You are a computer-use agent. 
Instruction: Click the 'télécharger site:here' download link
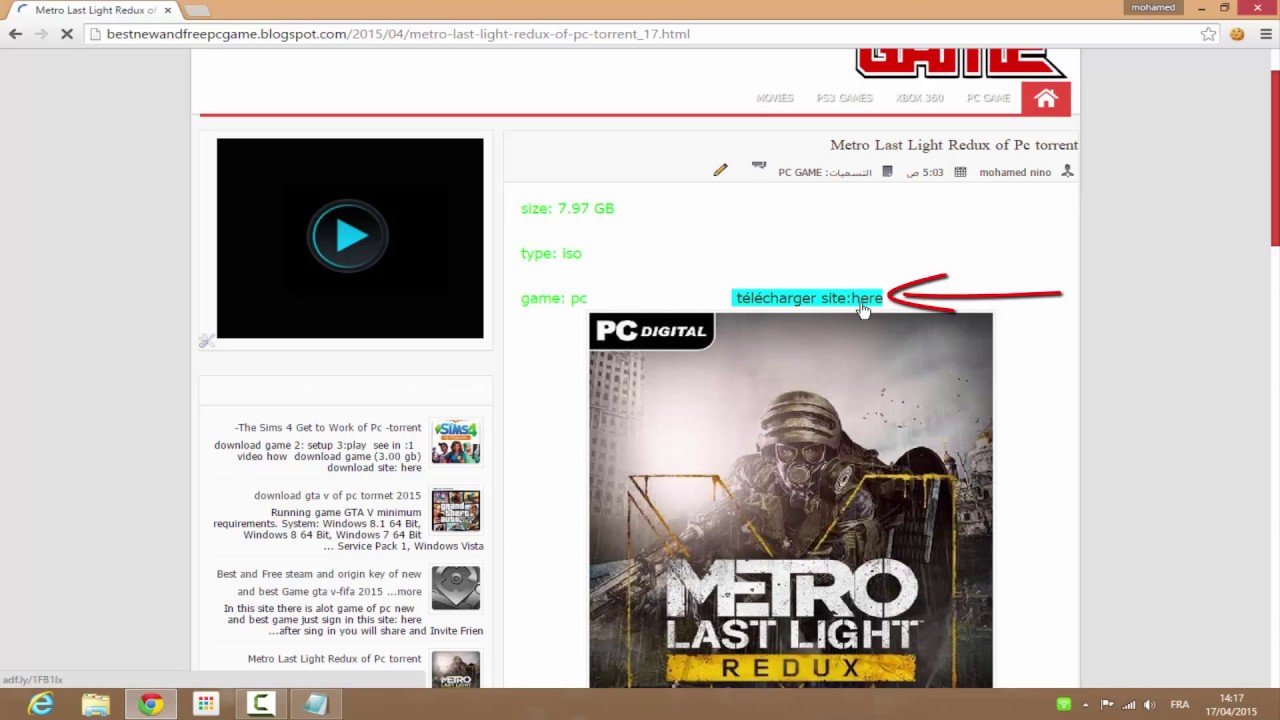click(x=809, y=298)
